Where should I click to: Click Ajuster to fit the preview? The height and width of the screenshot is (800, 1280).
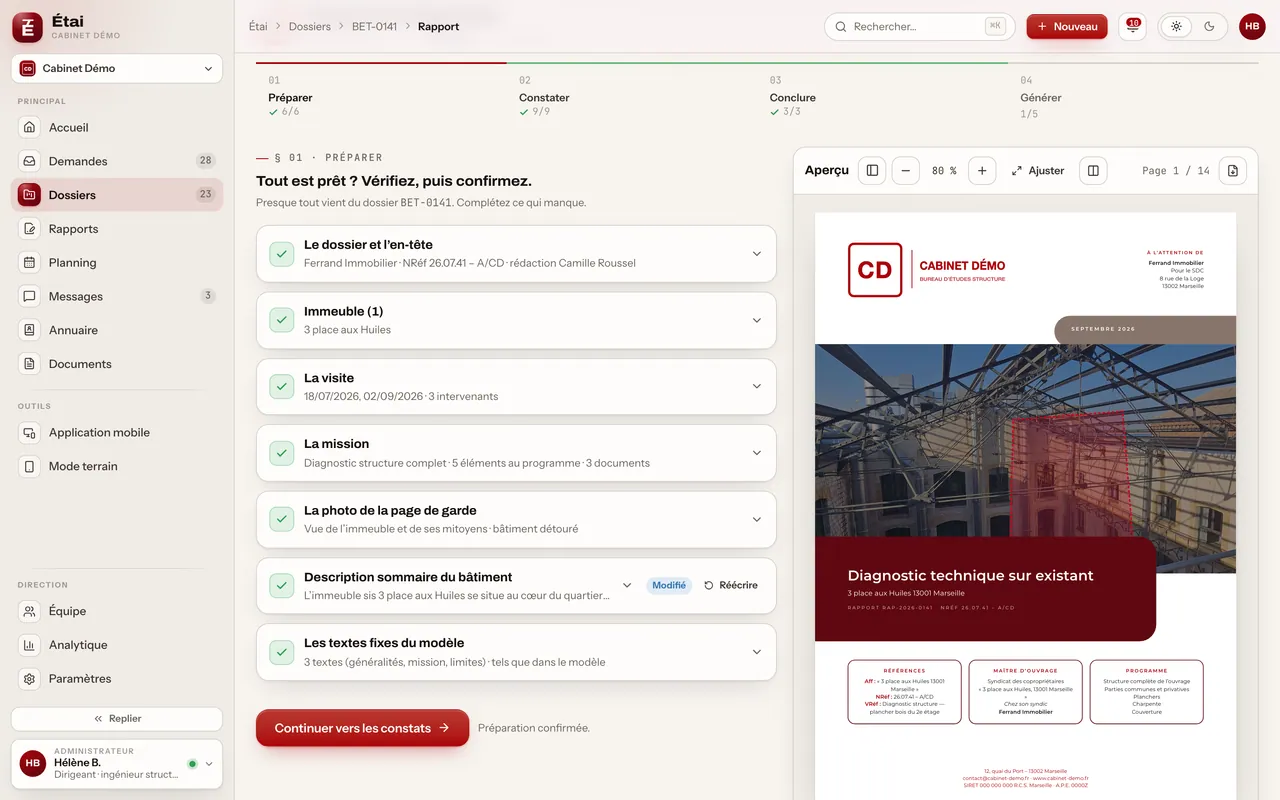1037,171
